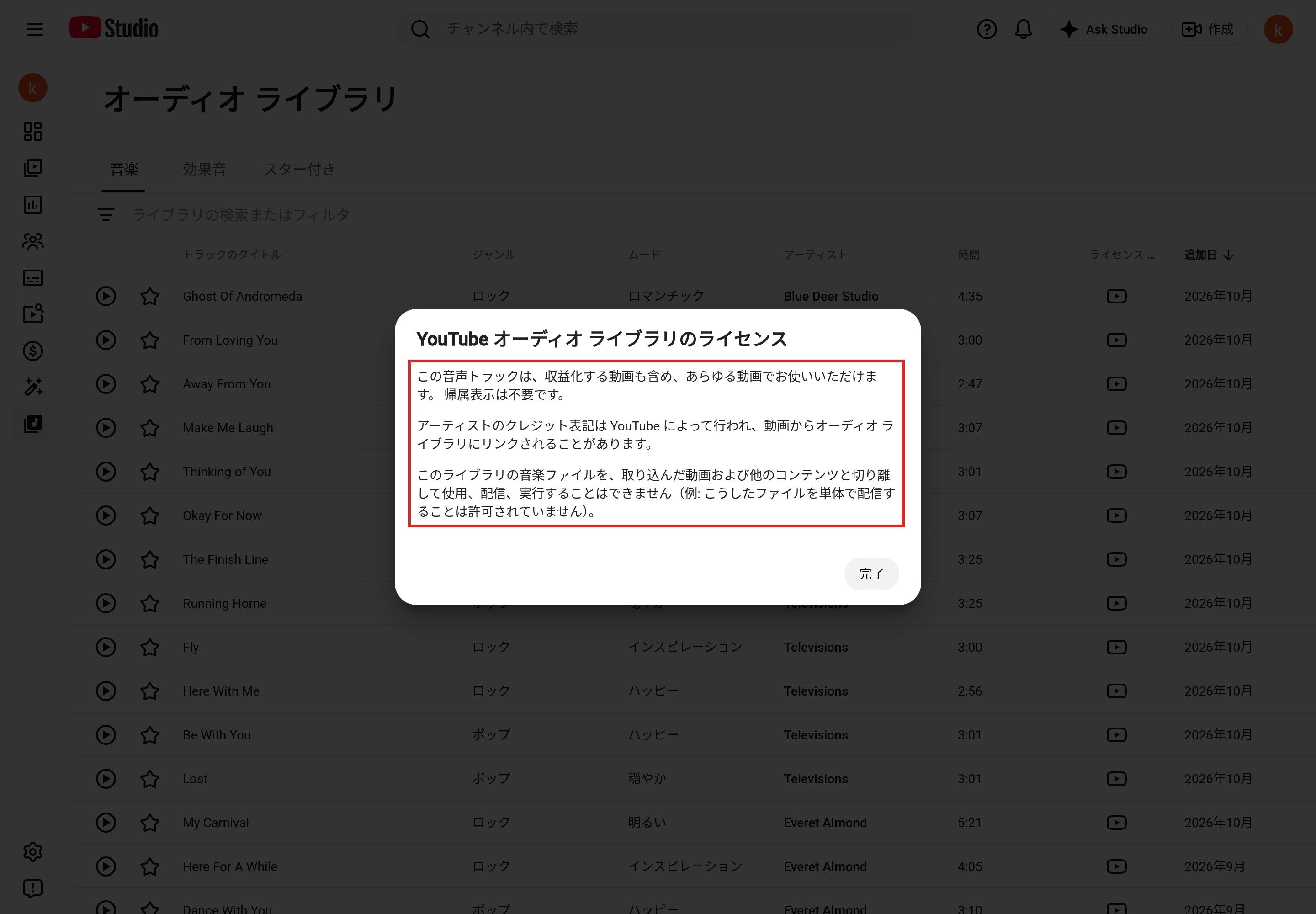
Task: Play the Running Home track
Action: pos(106,603)
